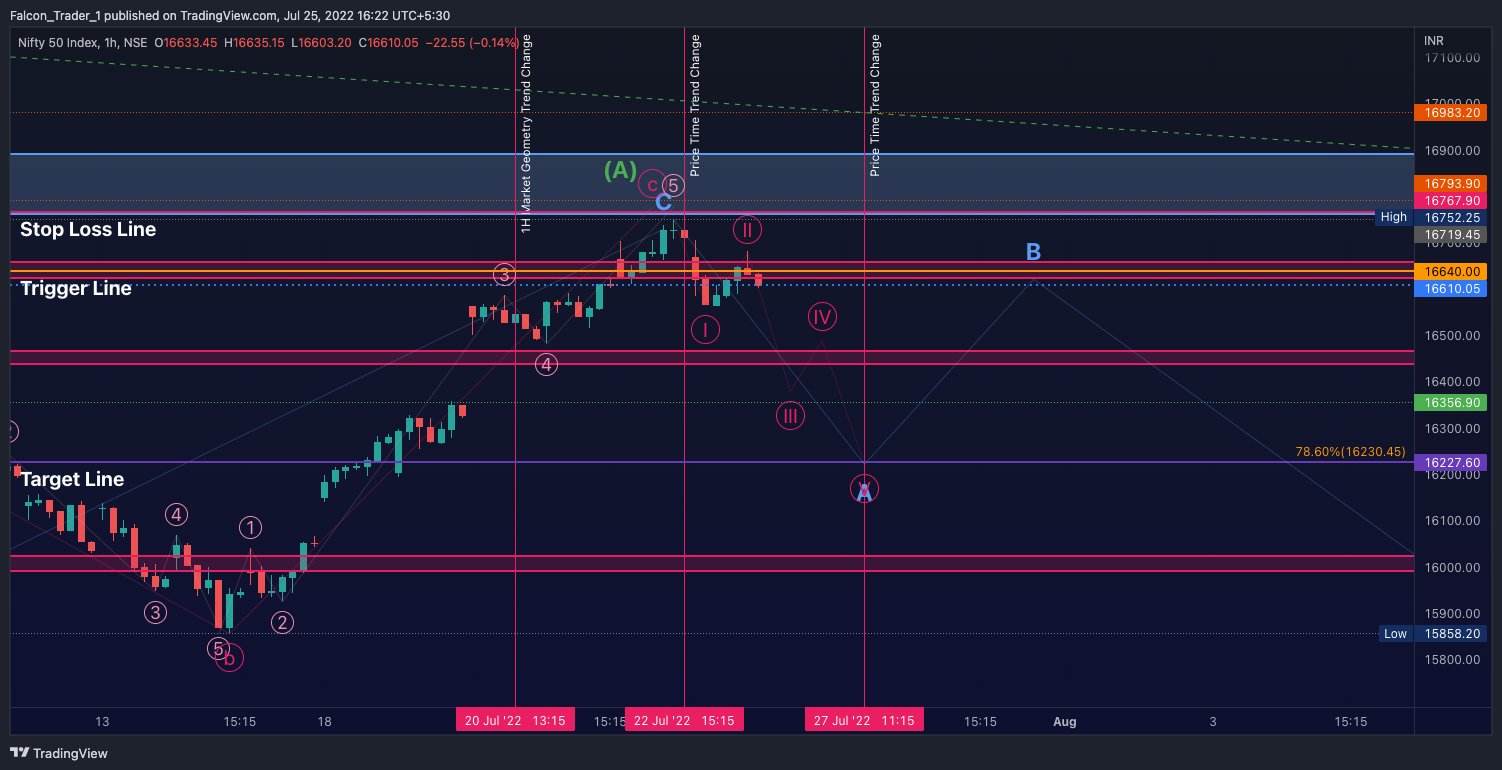This screenshot has width=1502, height=770.
Task: Click the 16500.00 price axis label
Action: (x=1451, y=336)
